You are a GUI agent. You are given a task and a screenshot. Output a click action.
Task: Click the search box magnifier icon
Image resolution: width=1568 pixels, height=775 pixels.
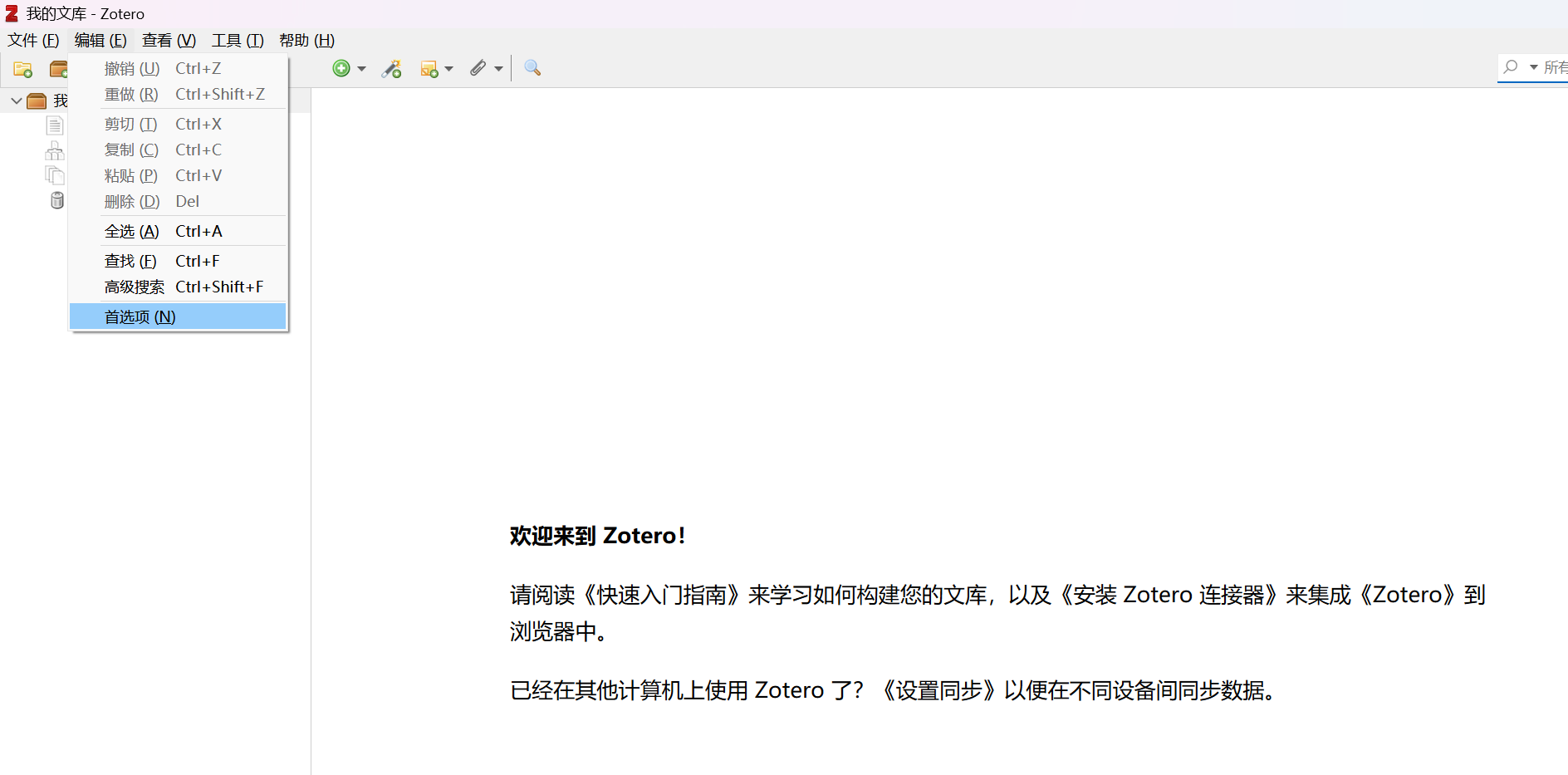pyautogui.click(x=1511, y=66)
